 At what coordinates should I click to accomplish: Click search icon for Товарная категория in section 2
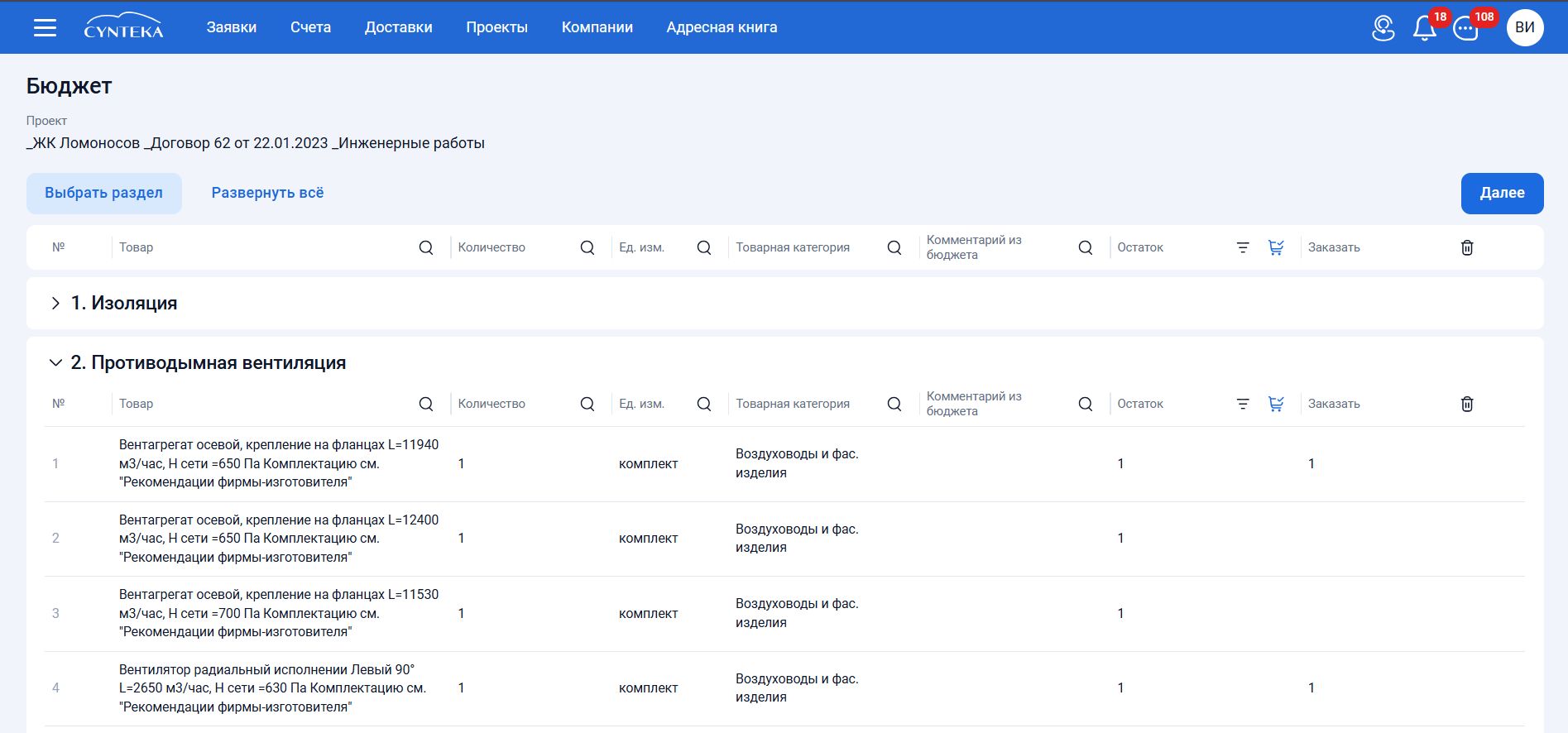click(x=894, y=404)
